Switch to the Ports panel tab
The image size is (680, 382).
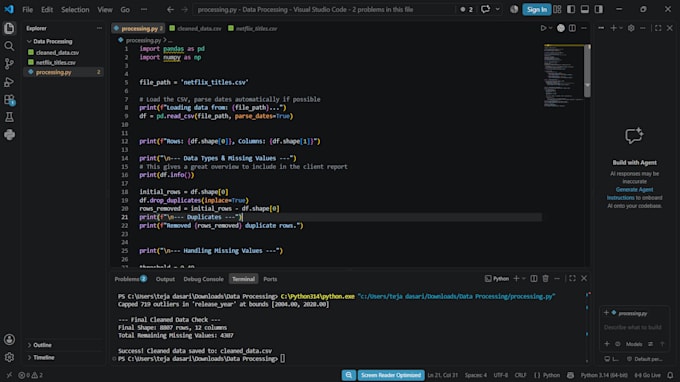[x=270, y=279]
